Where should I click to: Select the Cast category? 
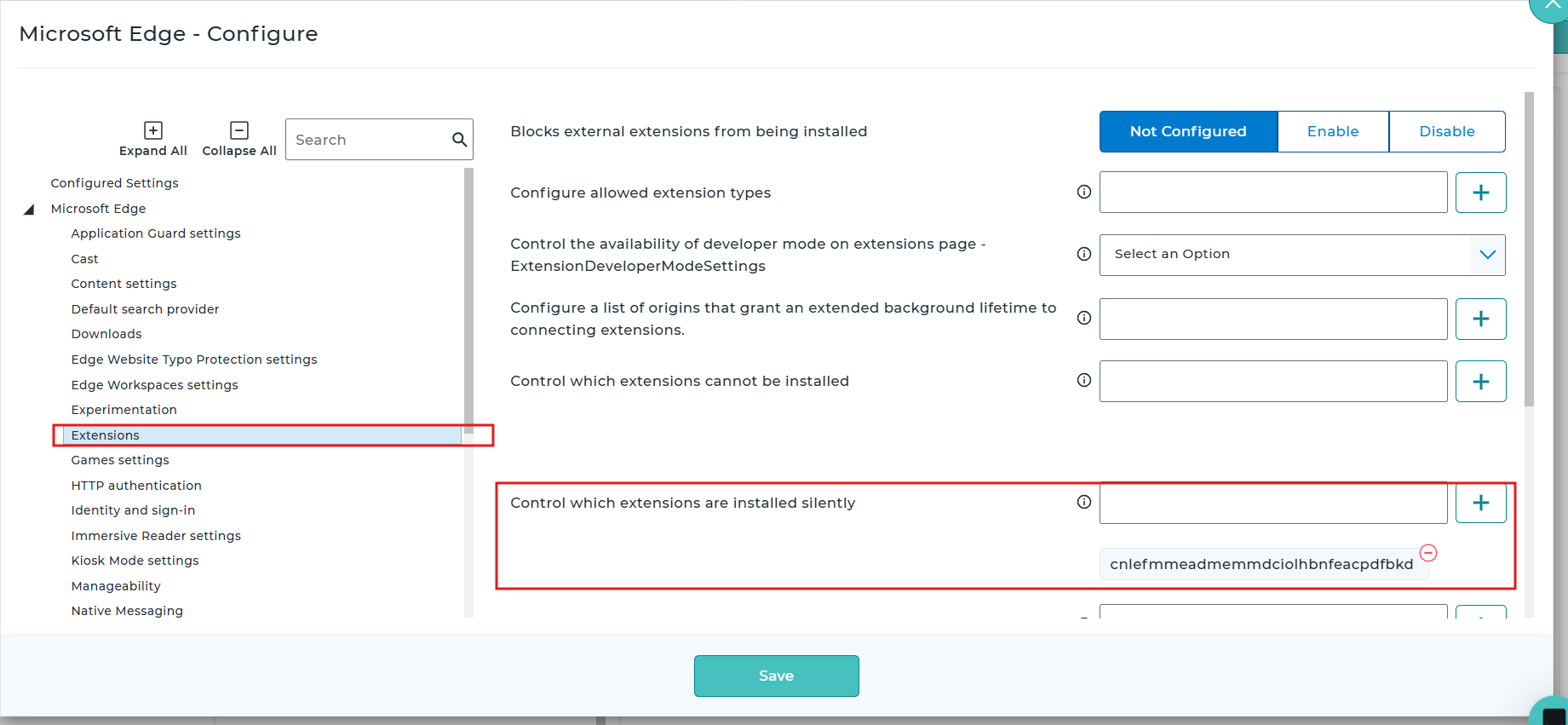[84, 259]
